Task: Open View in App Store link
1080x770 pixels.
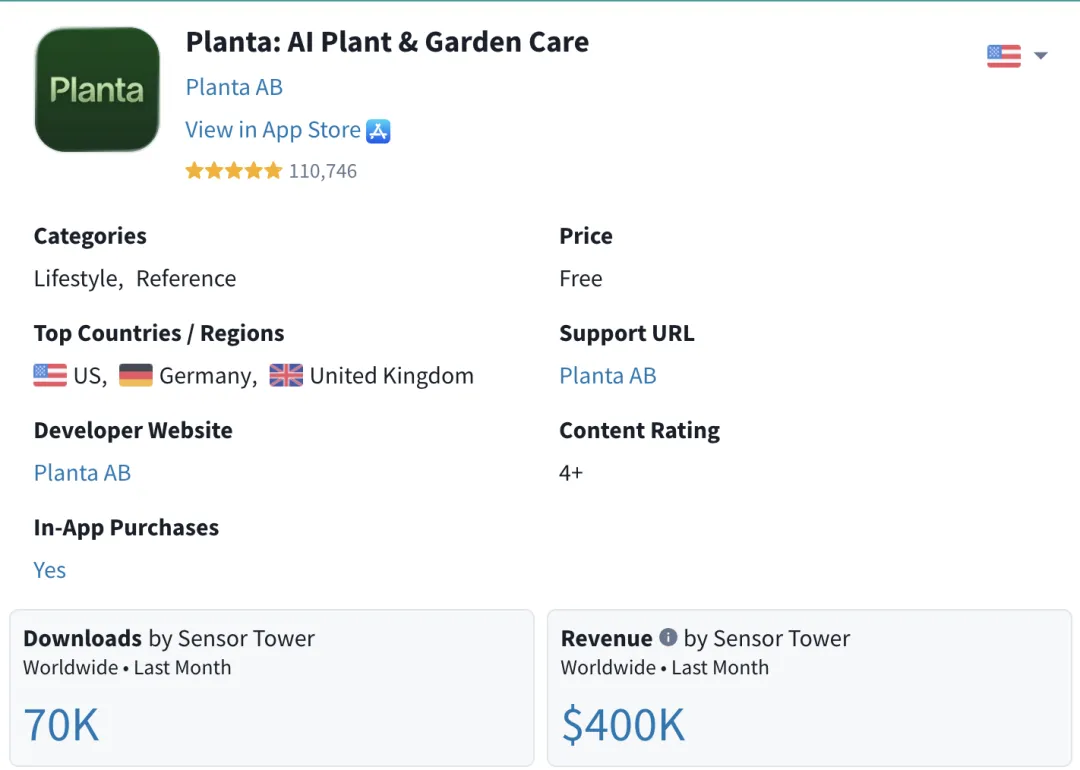Action: [273, 130]
